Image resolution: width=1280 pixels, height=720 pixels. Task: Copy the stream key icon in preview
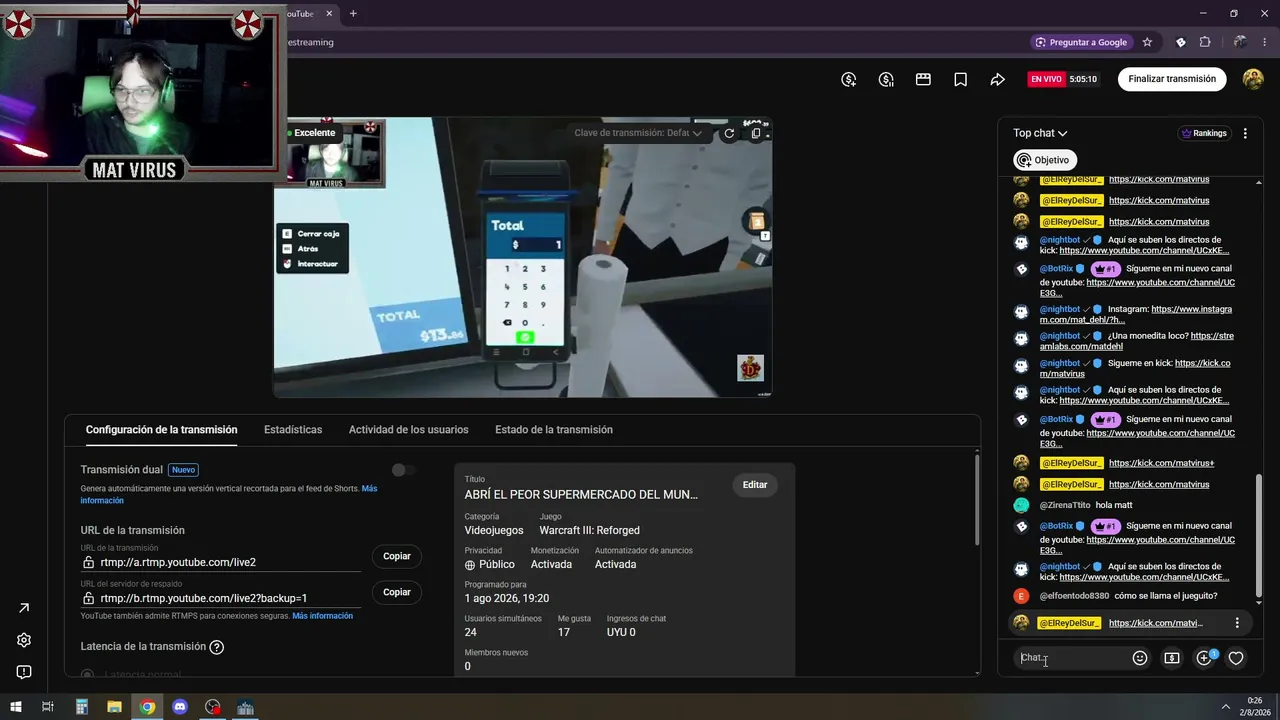click(x=756, y=133)
